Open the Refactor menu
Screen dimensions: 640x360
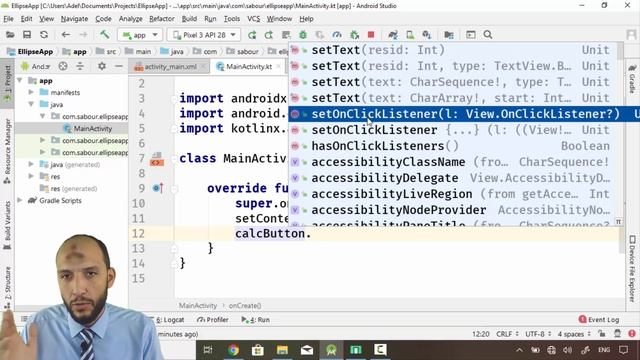coord(162,19)
